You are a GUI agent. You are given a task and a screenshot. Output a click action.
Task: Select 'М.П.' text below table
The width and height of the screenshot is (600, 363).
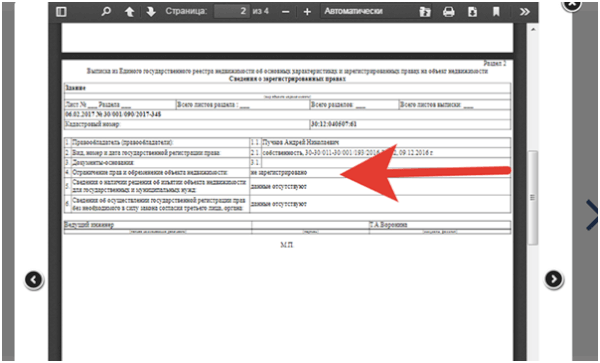click(x=287, y=245)
